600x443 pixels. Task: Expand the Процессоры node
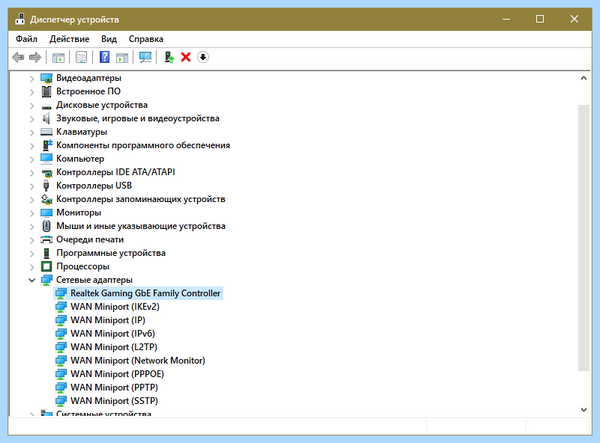point(32,267)
